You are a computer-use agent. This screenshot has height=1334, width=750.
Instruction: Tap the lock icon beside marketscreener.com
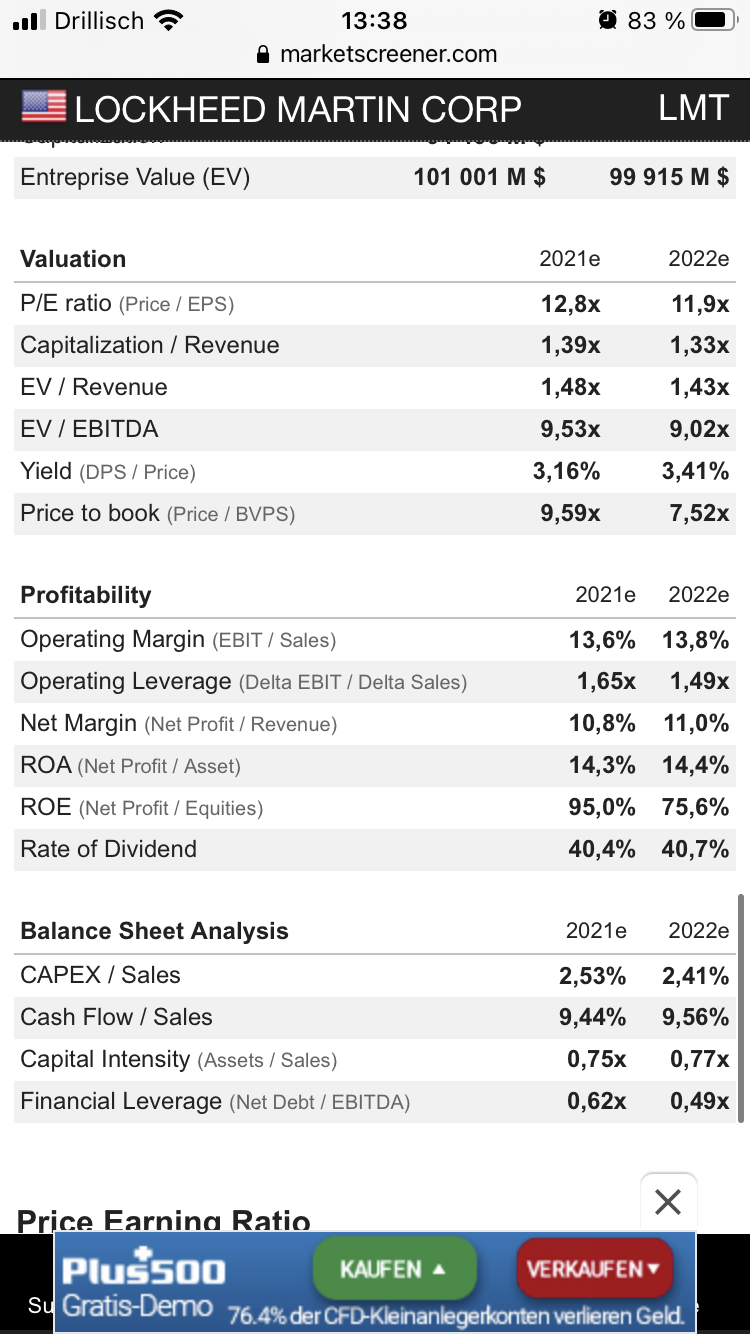coord(264,55)
